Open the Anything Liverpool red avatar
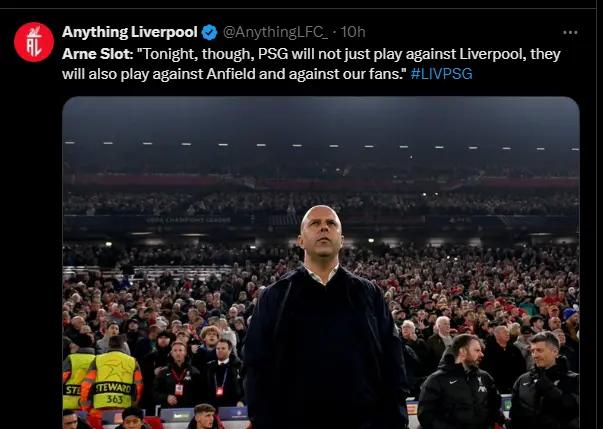Viewport: 603px width, 429px height. click(34, 42)
